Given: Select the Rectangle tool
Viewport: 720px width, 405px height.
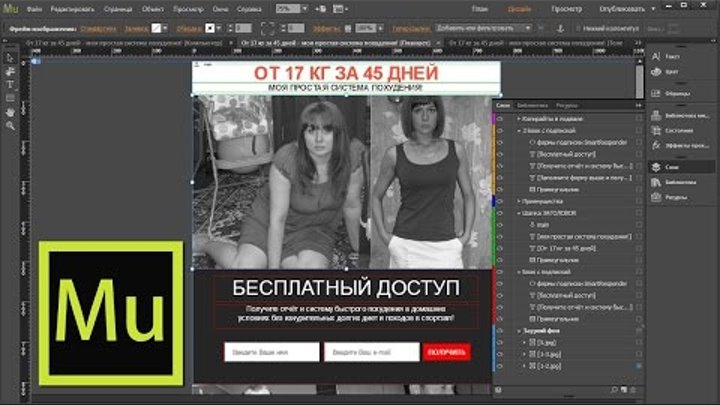Looking at the screenshot, I should click(10, 98).
